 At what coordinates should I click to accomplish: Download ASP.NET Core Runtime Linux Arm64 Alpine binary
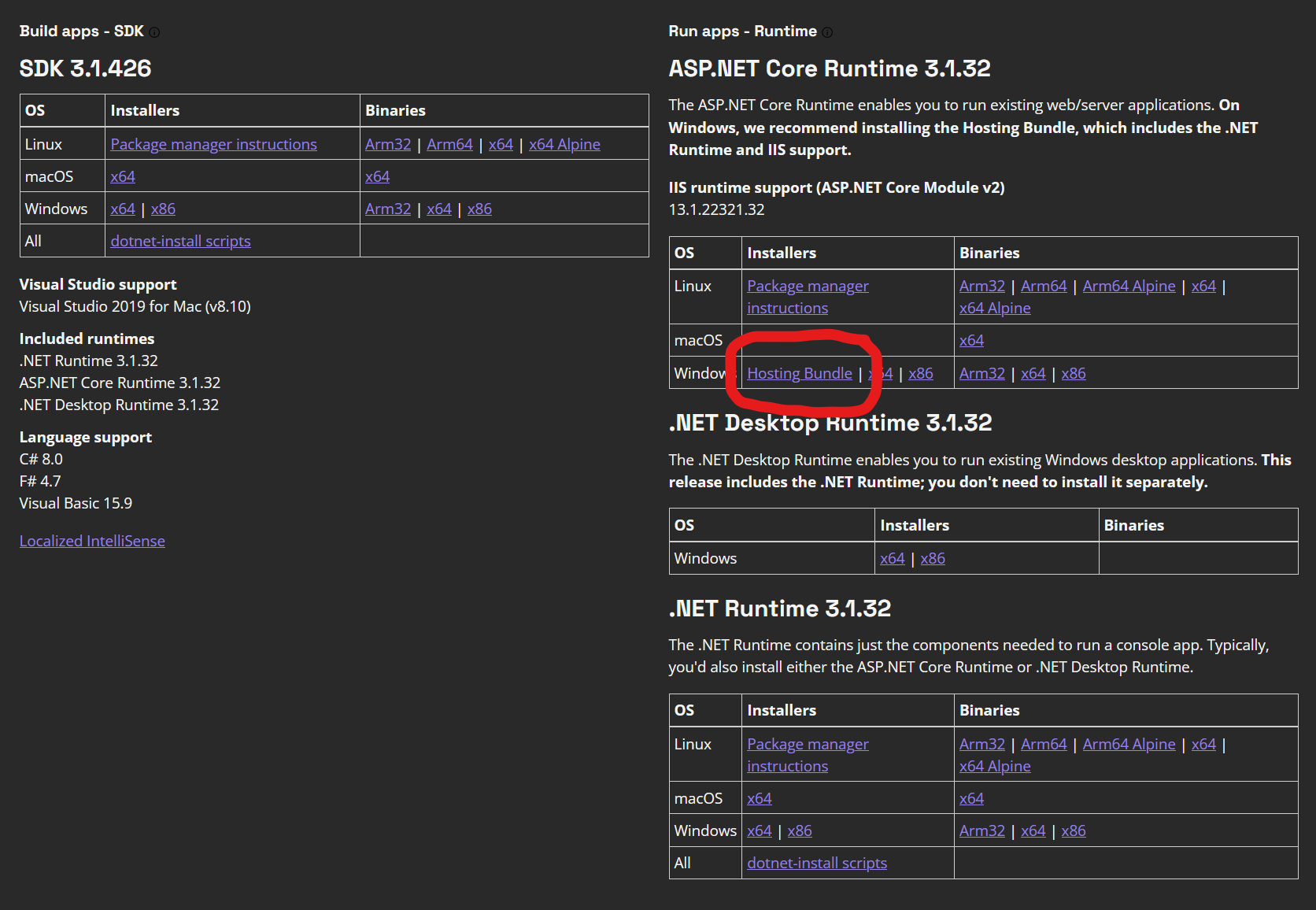[x=1129, y=287]
